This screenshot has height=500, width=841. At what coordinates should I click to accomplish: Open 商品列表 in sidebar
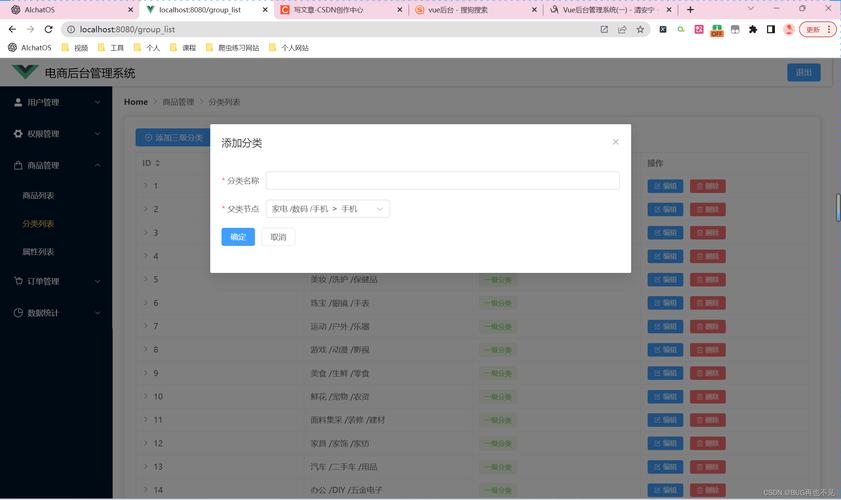(x=38, y=195)
